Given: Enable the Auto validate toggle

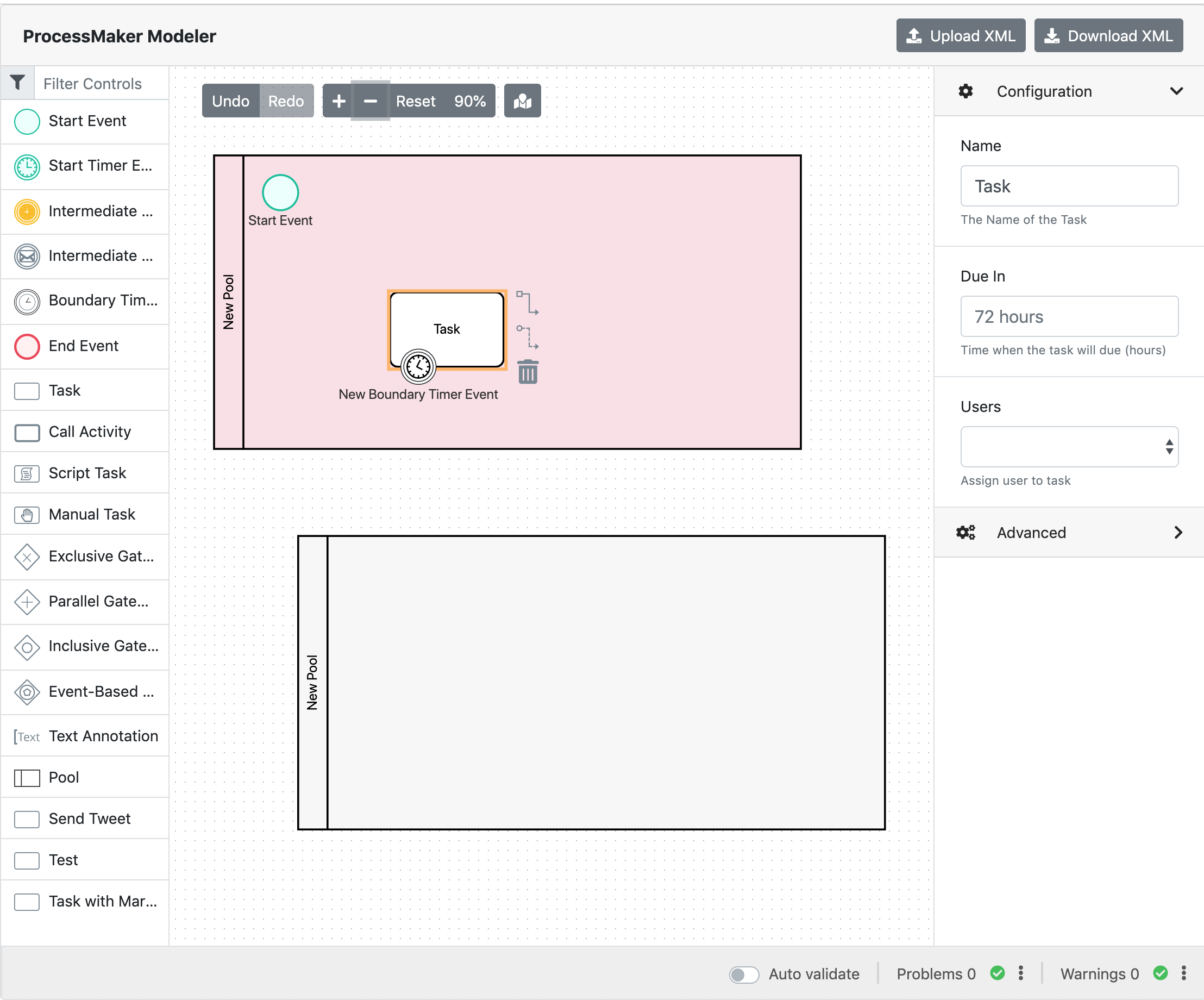Looking at the screenshot, I should coord(744,973).
